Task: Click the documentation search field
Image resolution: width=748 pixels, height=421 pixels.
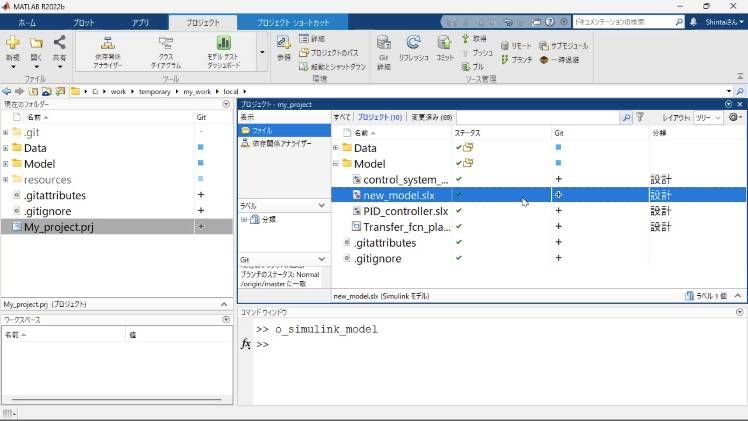Action: click(x=624, y=21)
